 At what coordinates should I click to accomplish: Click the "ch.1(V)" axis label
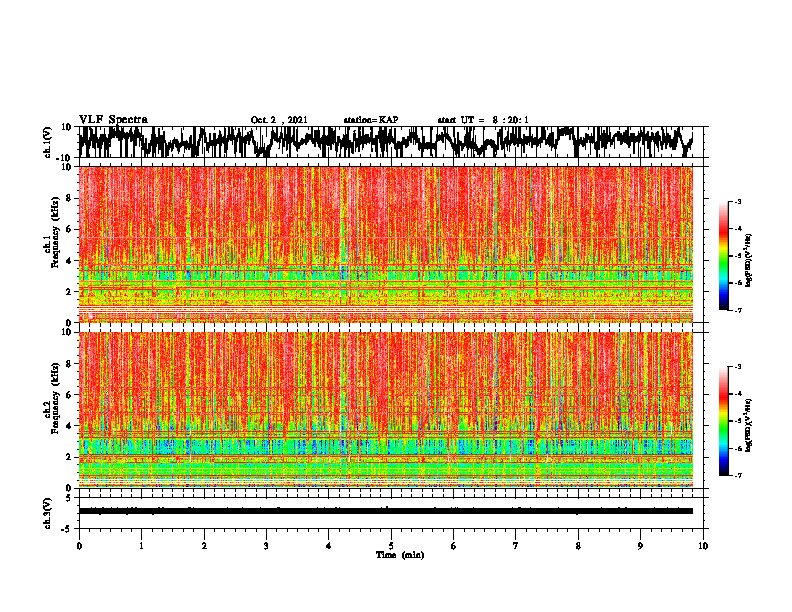(x=48, y=142)
